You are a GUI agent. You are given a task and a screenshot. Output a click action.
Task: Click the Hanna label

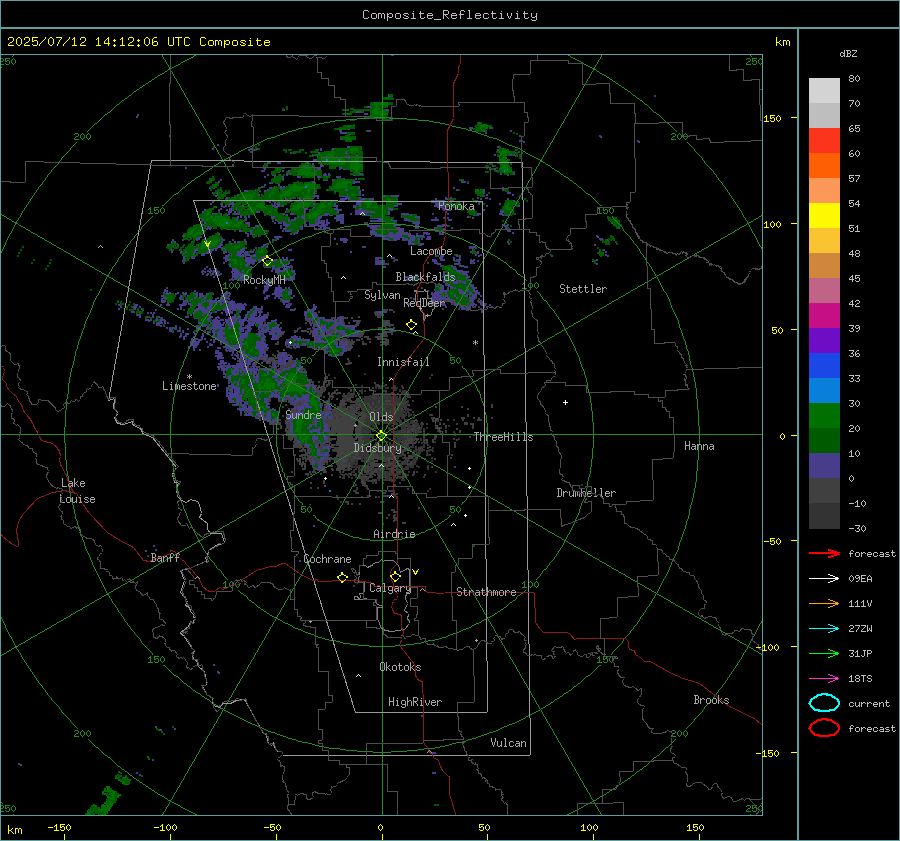699,446
